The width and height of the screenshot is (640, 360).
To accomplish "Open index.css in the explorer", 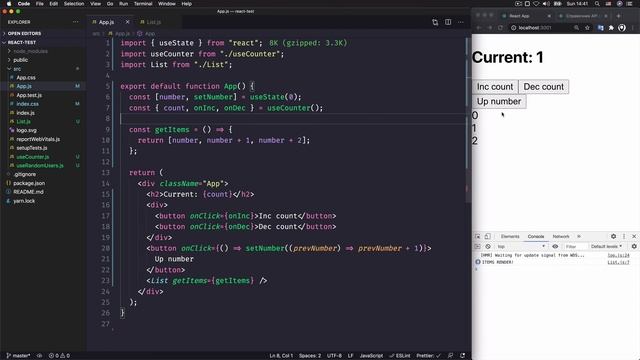I will point(27,104).
